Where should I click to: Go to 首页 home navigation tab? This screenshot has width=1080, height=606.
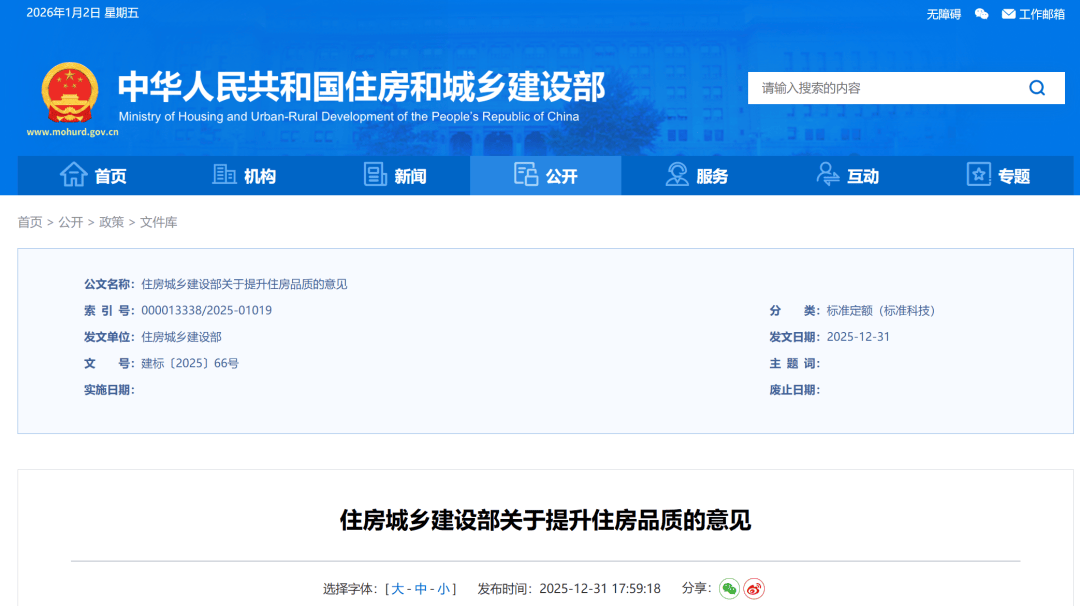pyautogui.click(x=94, y=176)
